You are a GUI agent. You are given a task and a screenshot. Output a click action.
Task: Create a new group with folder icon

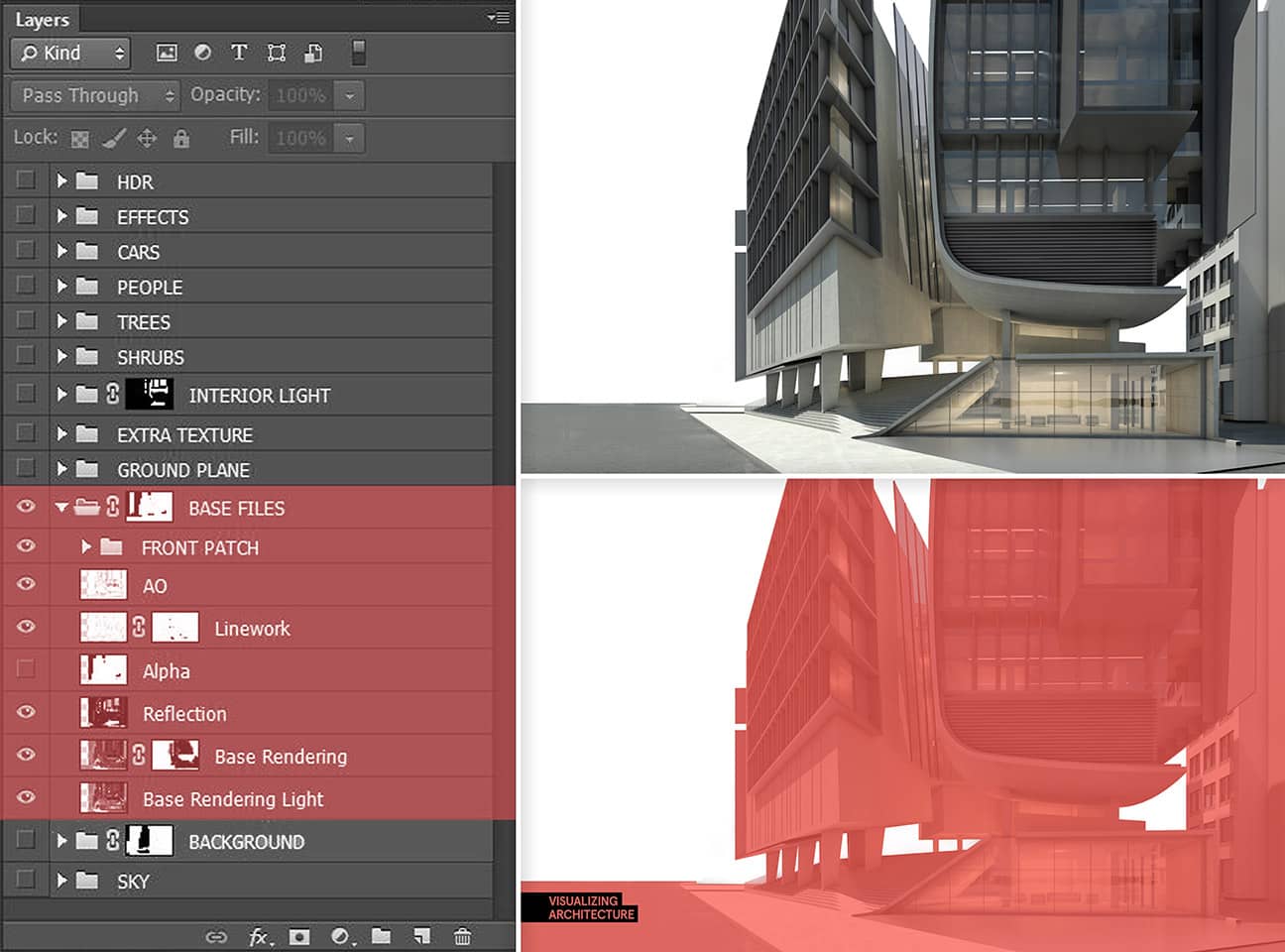pyautogui.click(x=381, y=936)
